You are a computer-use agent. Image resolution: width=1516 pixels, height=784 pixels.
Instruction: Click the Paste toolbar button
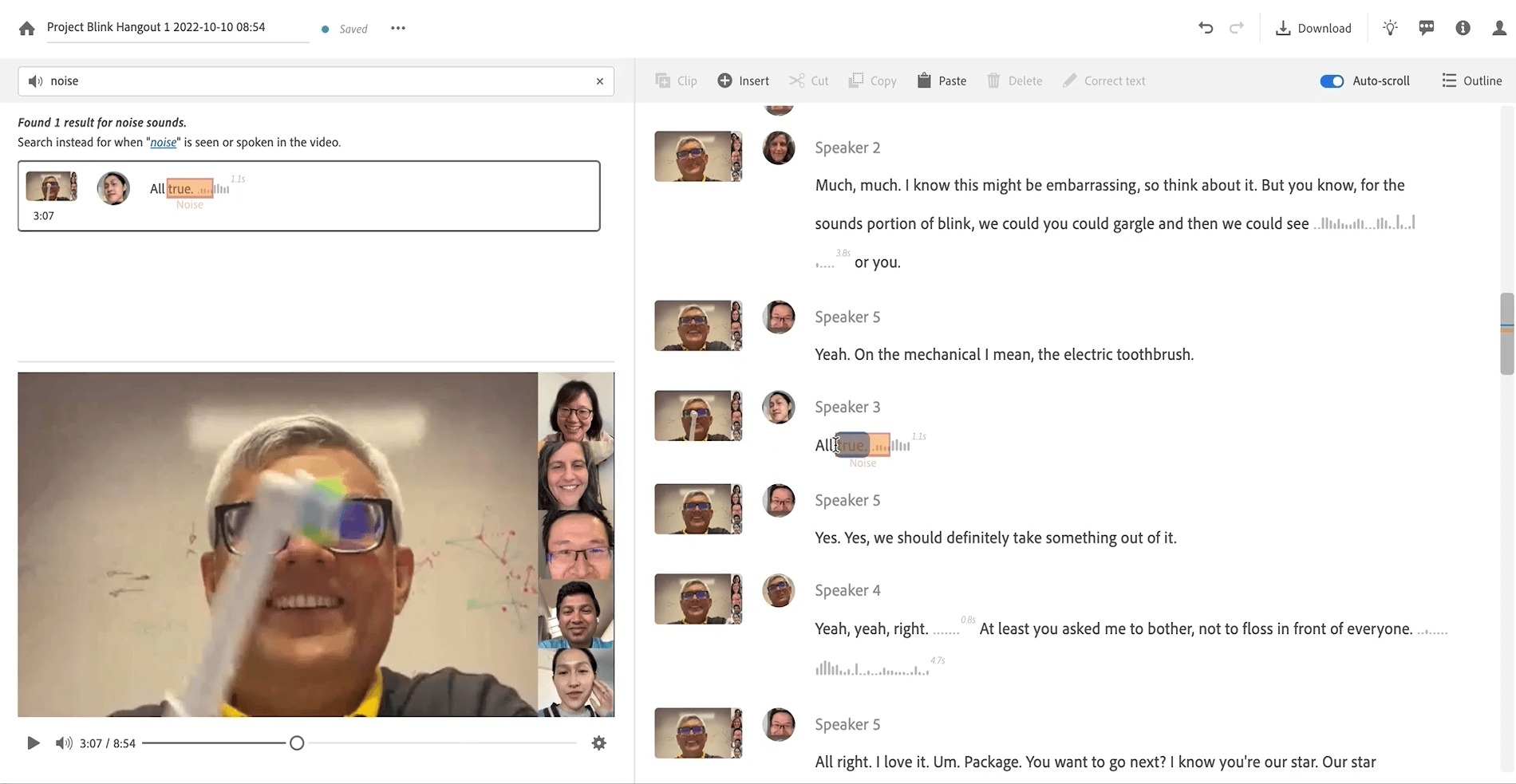942,81
